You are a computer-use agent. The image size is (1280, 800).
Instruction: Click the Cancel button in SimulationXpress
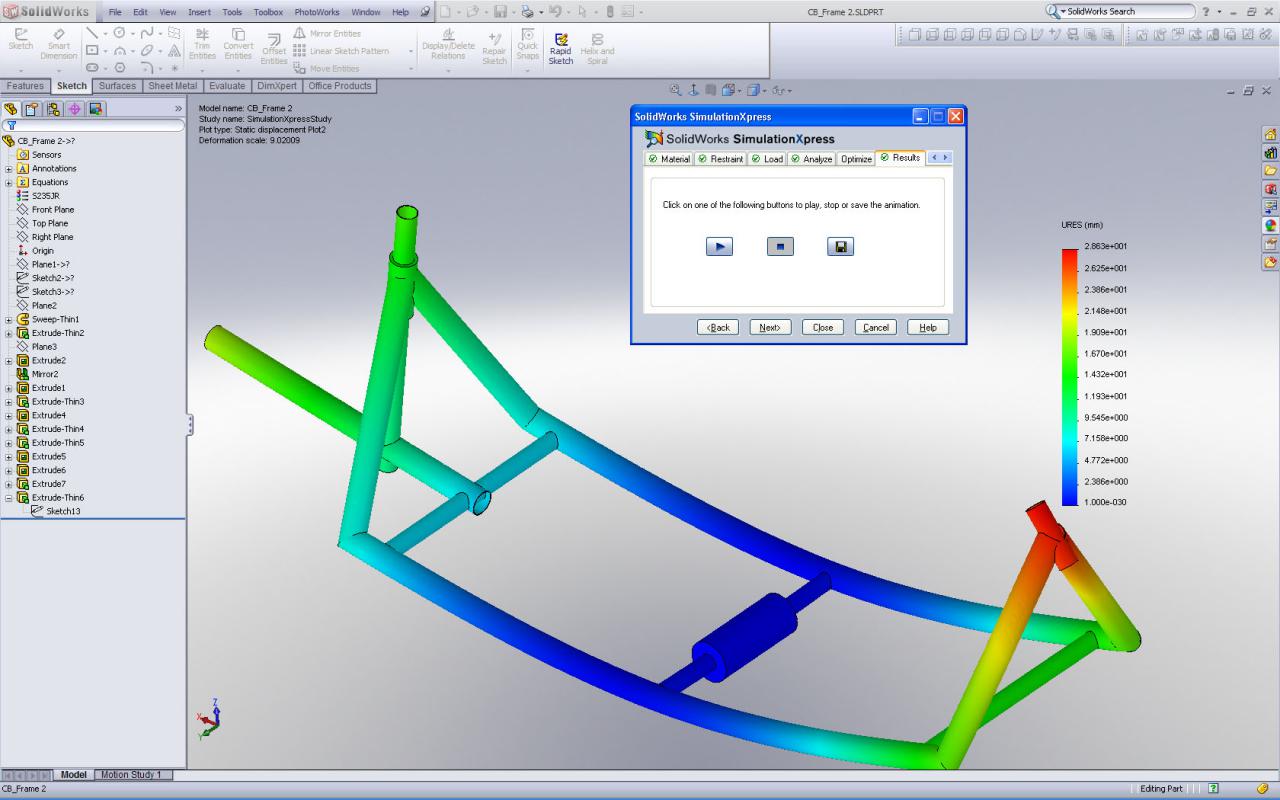tap(876, 327)
